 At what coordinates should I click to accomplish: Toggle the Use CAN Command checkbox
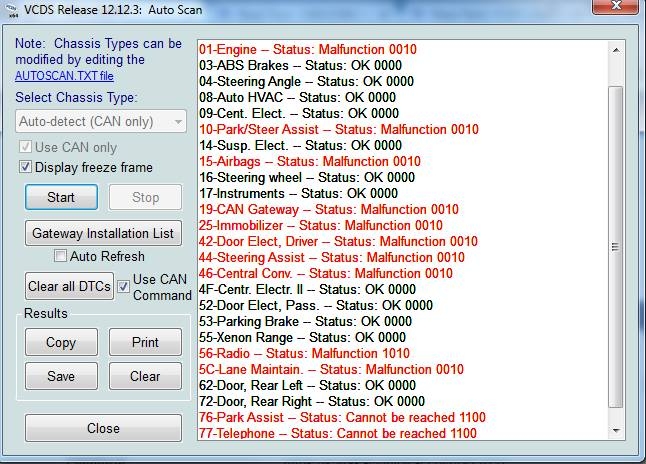123,286
